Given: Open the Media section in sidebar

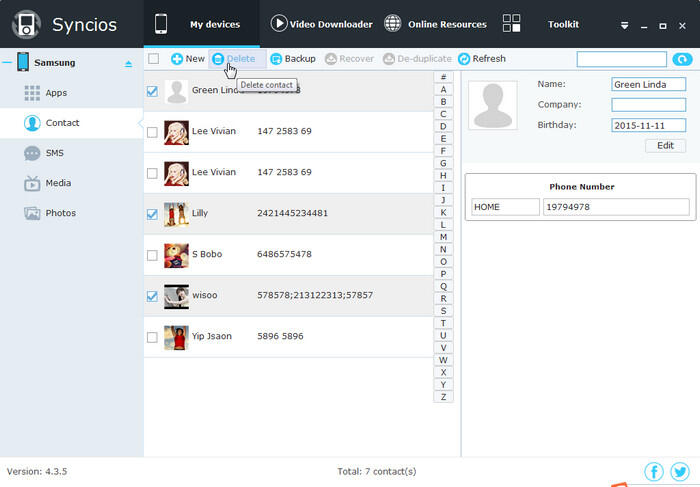Looking at the screenshot, I should tap(57, 183).
